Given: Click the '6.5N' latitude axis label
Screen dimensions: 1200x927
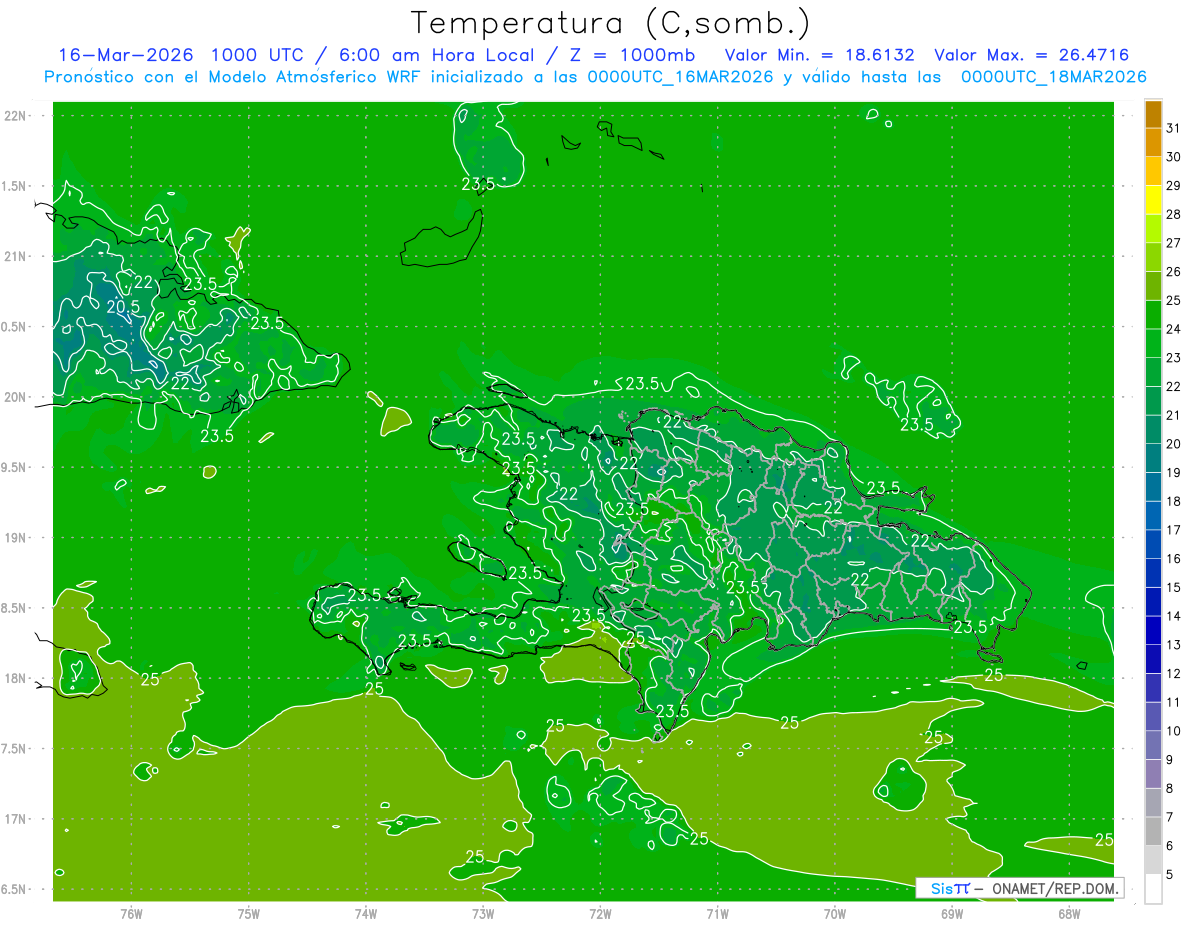Looking at the screenshot, I should point(15,890).
